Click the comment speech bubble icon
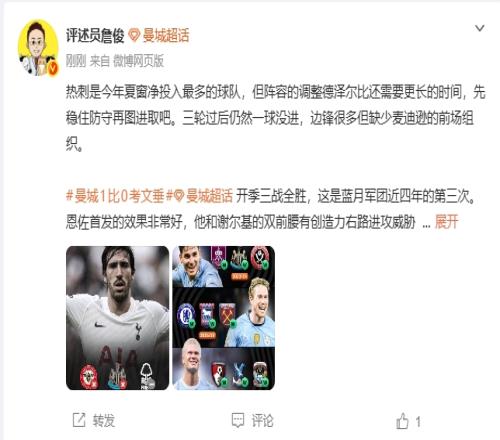 click(238, 420)
